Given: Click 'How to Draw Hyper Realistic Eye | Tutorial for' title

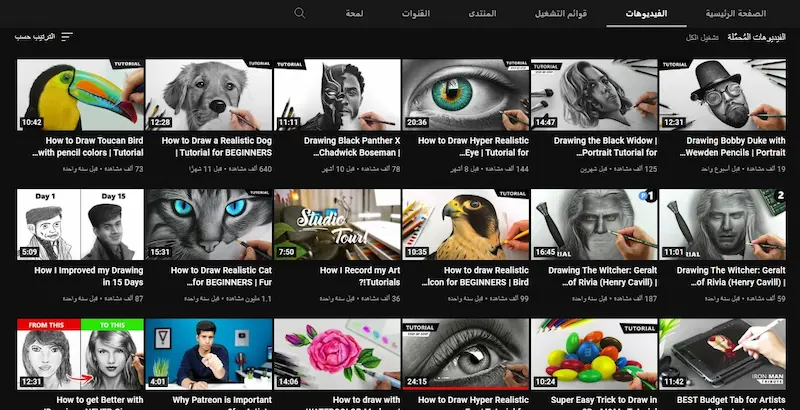Looking at the screenshot, I should pos(473,146).
